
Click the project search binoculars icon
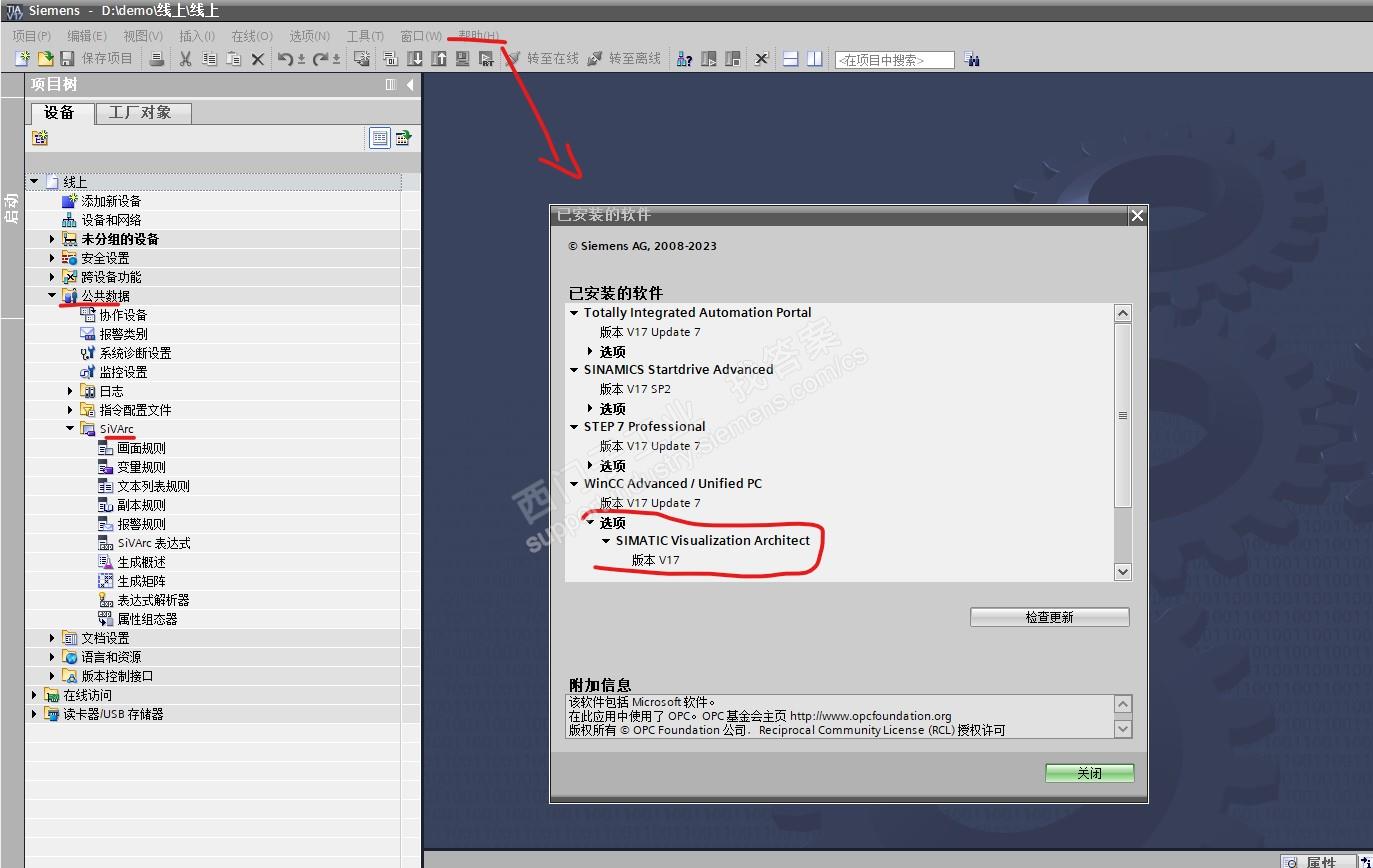point(972,60)
